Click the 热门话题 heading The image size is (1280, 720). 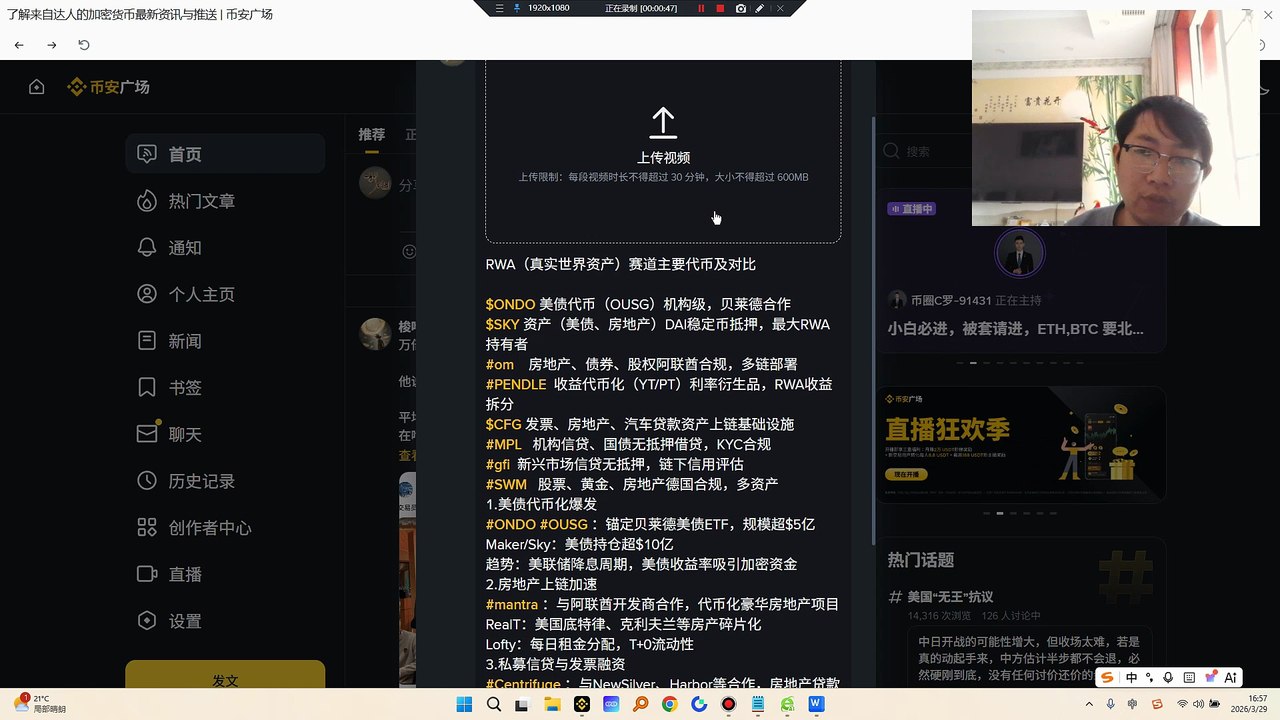tap(921, 560)
